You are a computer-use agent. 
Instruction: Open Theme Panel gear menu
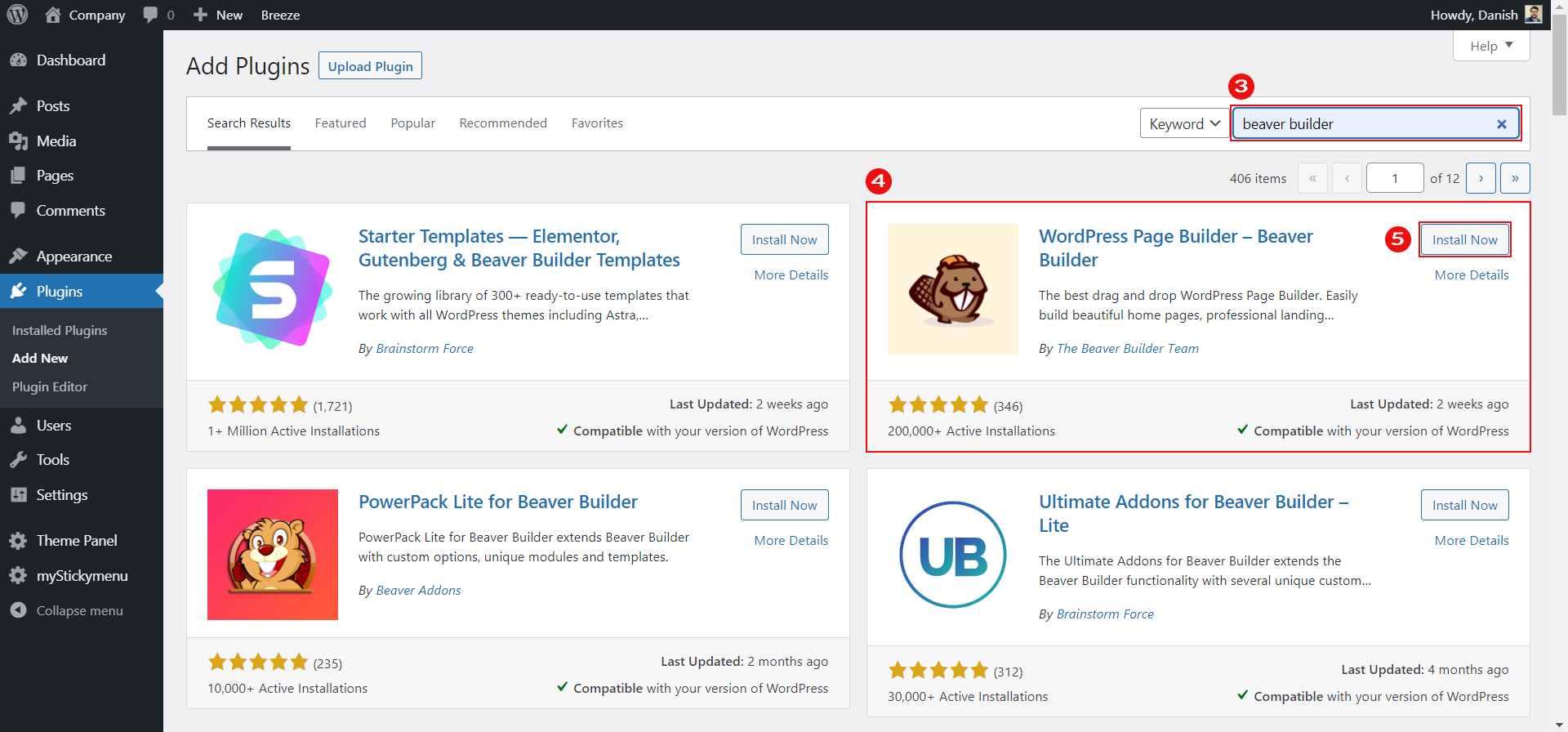coord(18,541)
